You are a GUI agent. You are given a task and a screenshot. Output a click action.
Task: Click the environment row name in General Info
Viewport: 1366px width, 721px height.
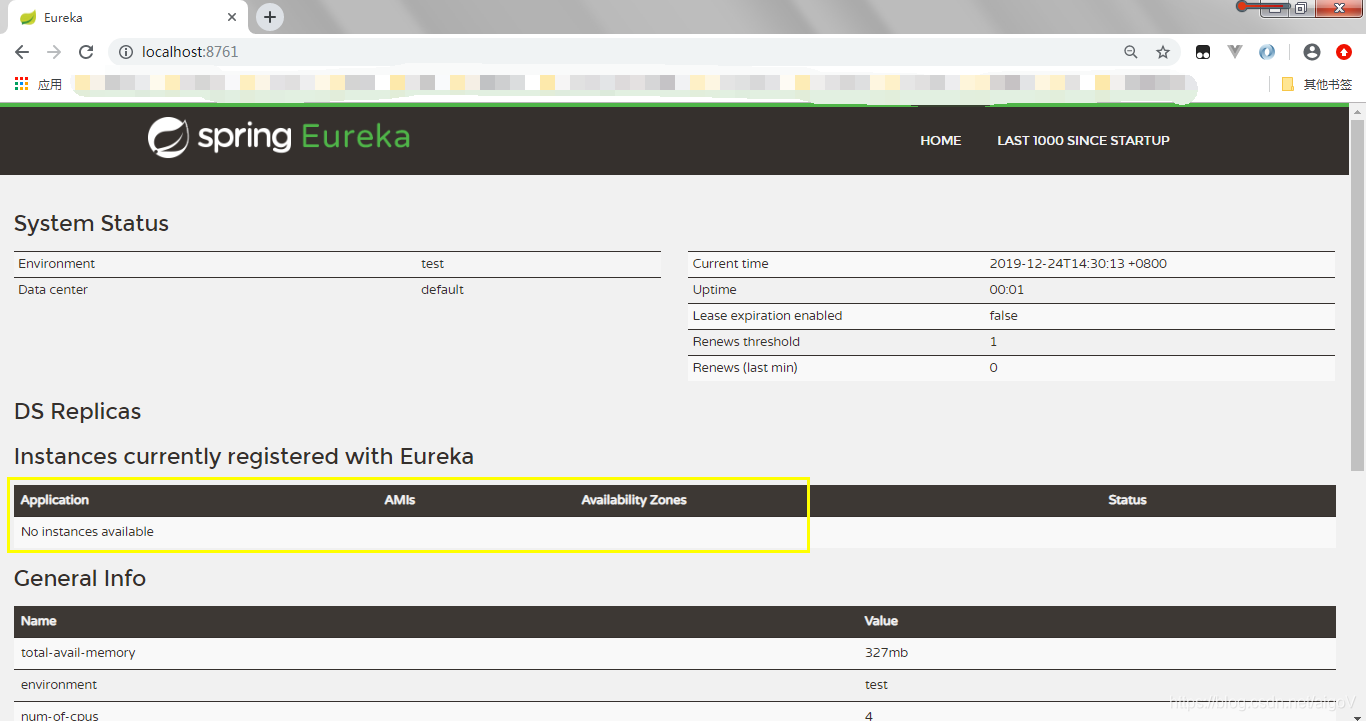[59, 685]
